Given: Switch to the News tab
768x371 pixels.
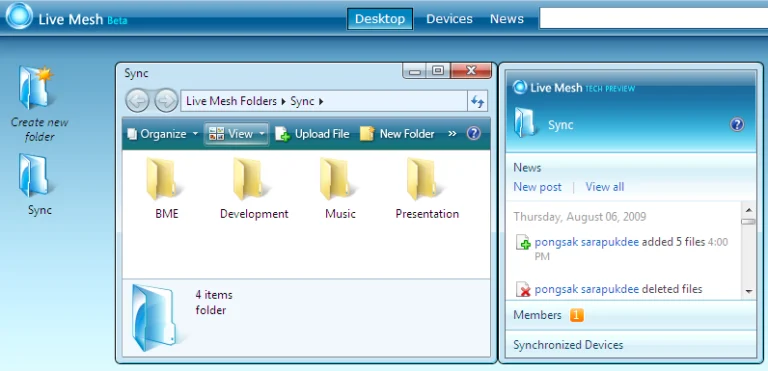Looking at the screenshot, I should point(507,19).
